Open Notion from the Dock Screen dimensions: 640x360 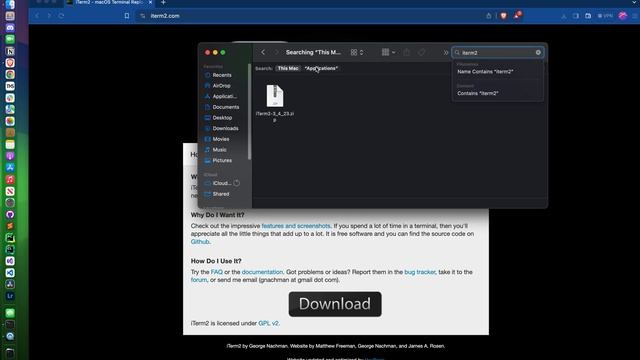click(10, 51)
